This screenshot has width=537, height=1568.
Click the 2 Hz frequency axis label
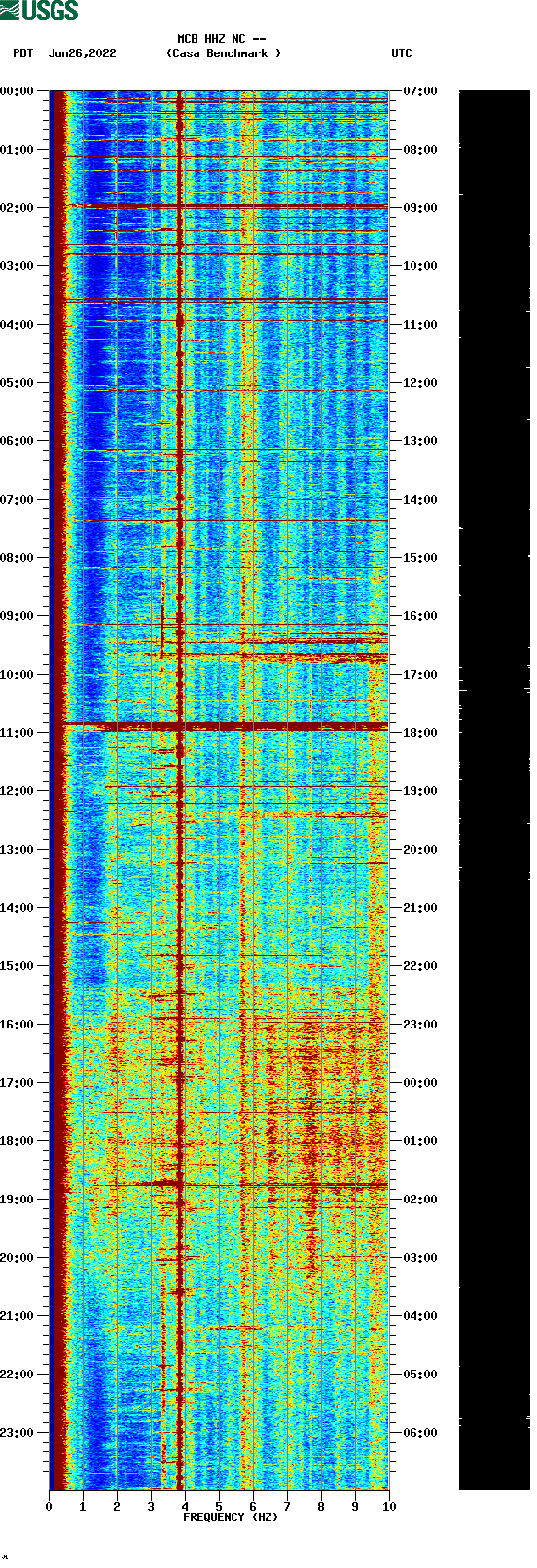click(x=117, y=1507)
